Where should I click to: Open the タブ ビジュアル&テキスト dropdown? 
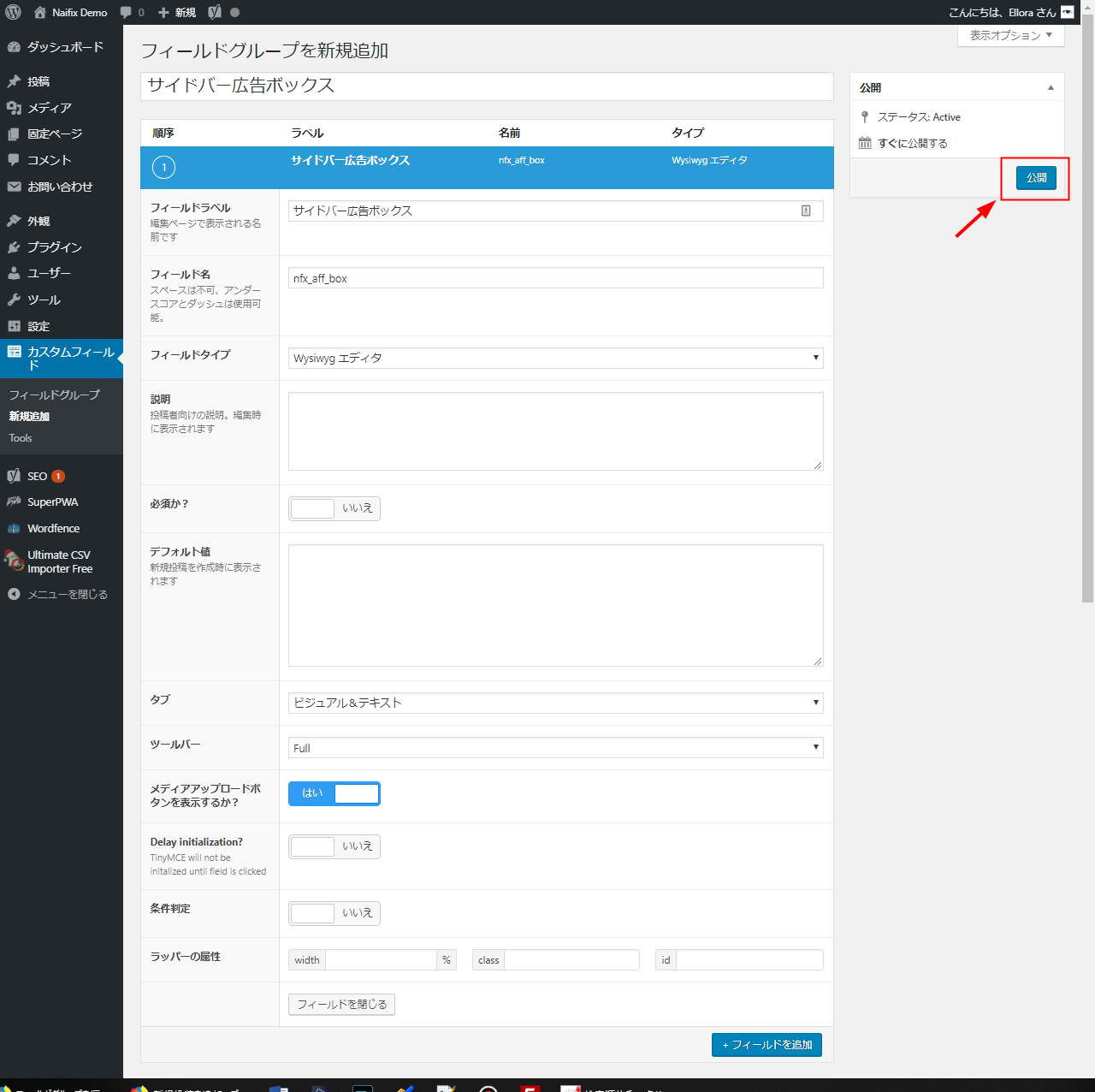click(x=556, y=703)
